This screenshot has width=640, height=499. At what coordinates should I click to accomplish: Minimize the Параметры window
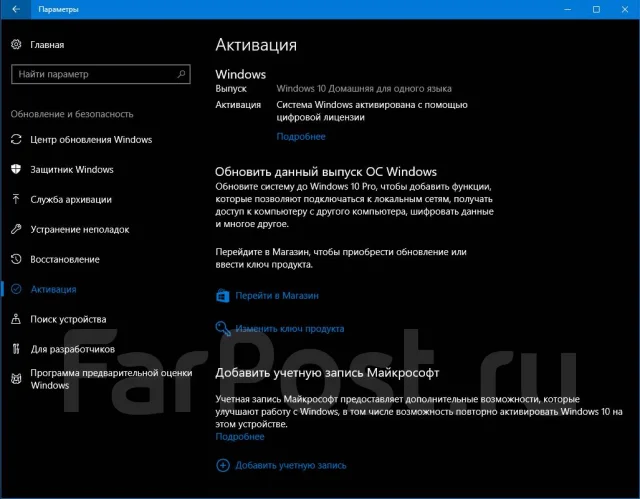(567, 9)
